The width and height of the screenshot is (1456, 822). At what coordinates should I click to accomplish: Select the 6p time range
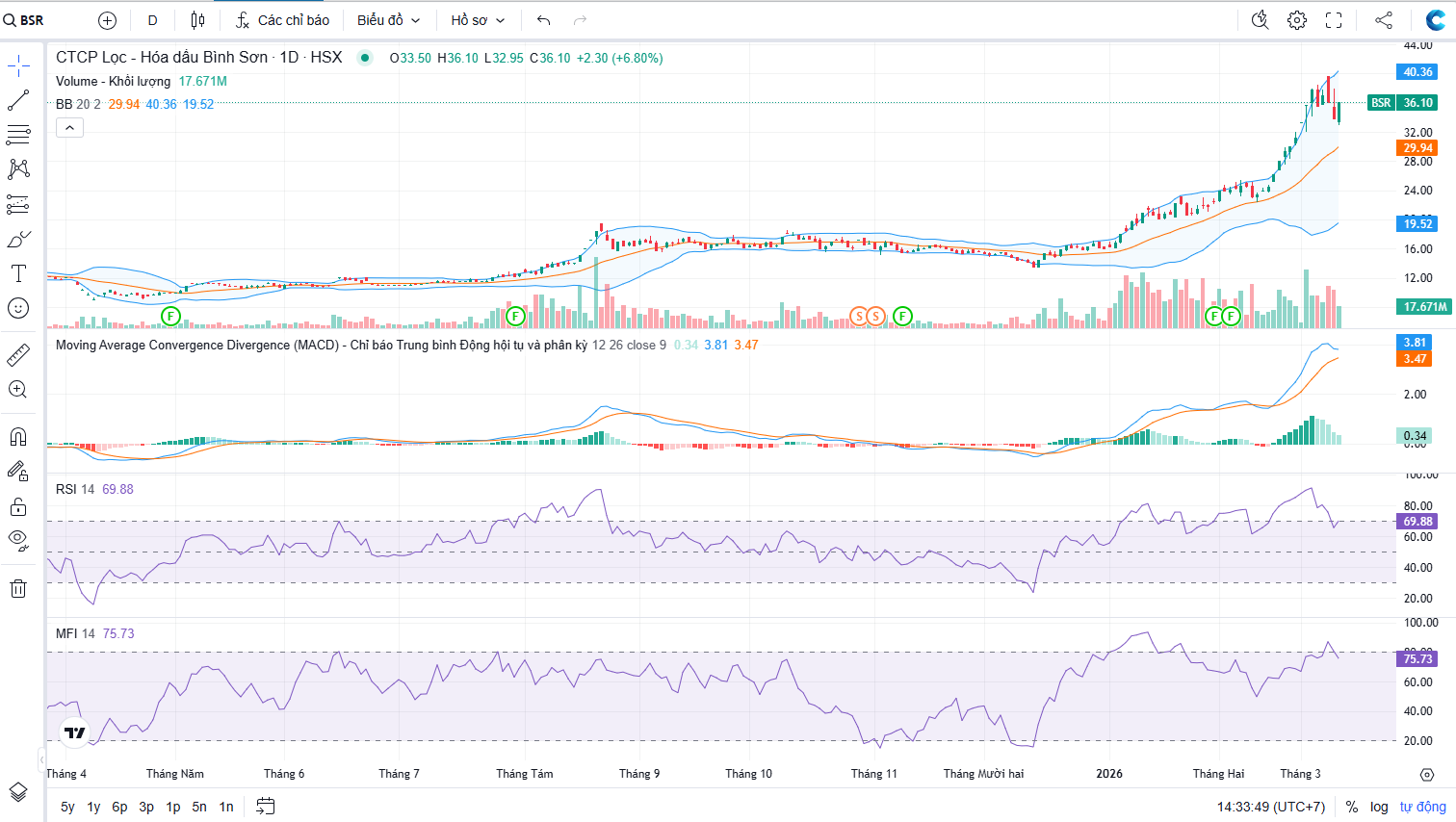119,807
